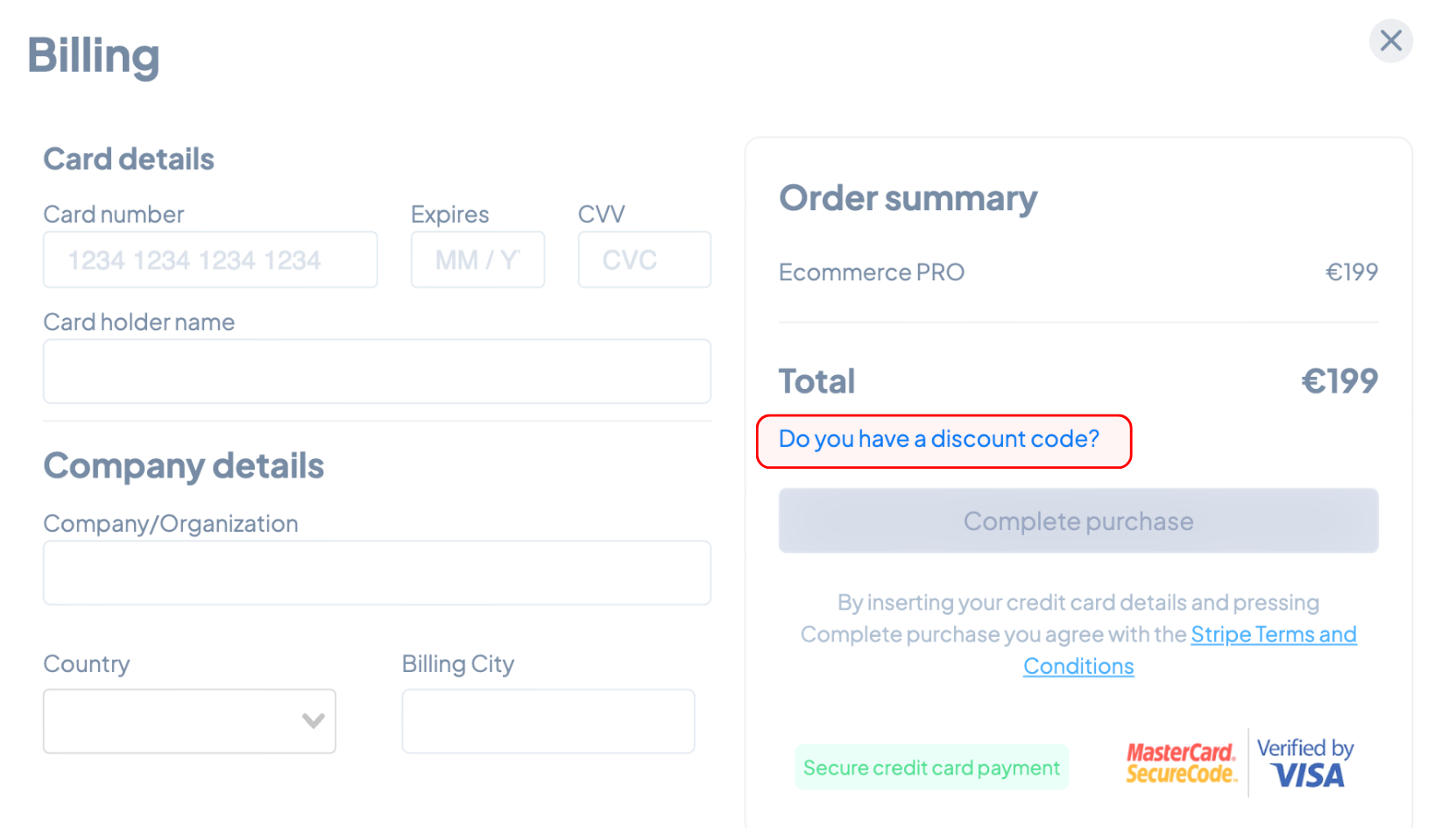The image size is (1456, 828).
Task: Focus the Company/Organization text box
Action: pos(377,573)
